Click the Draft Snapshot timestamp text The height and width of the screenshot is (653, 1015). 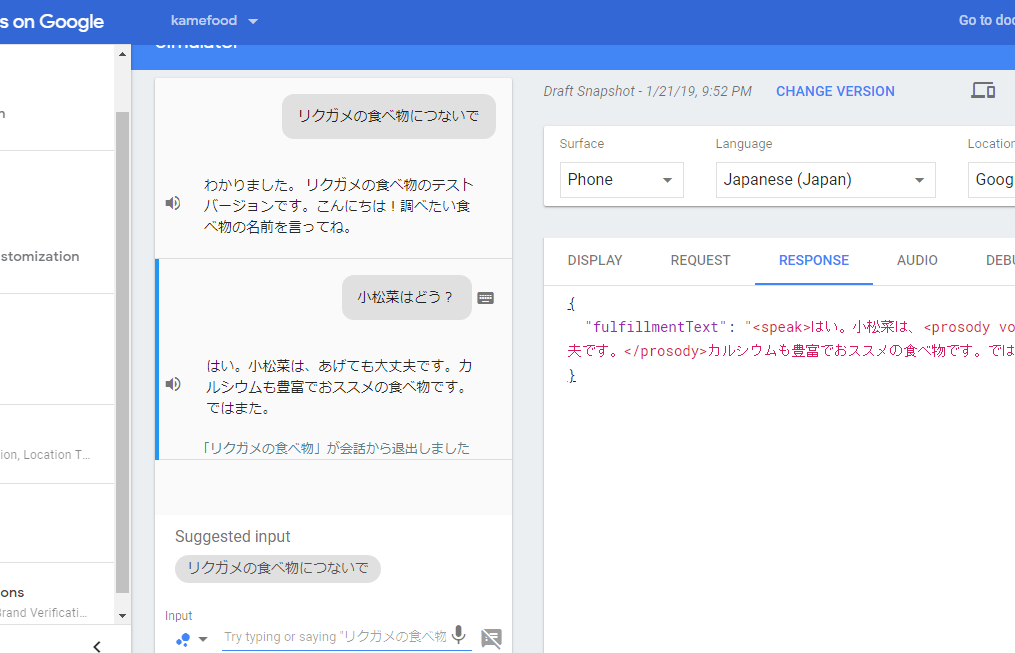pyautogui.click(x=647, y=91)
